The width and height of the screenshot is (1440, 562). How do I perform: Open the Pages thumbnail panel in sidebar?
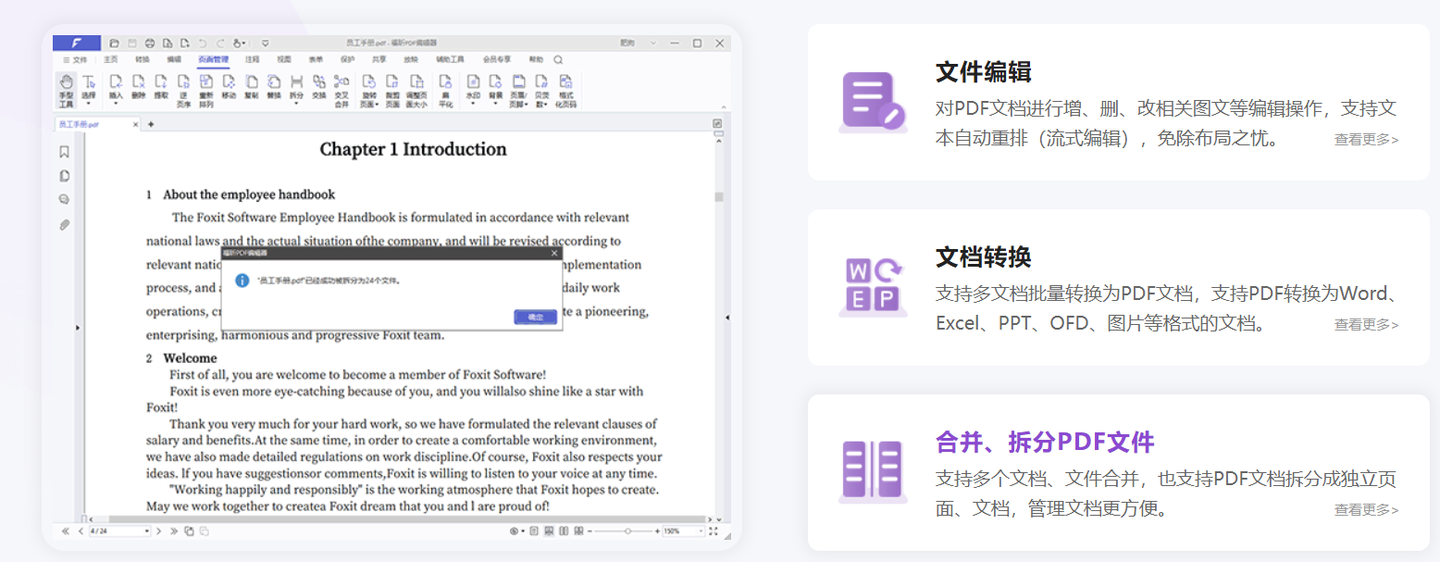(64, 176)
